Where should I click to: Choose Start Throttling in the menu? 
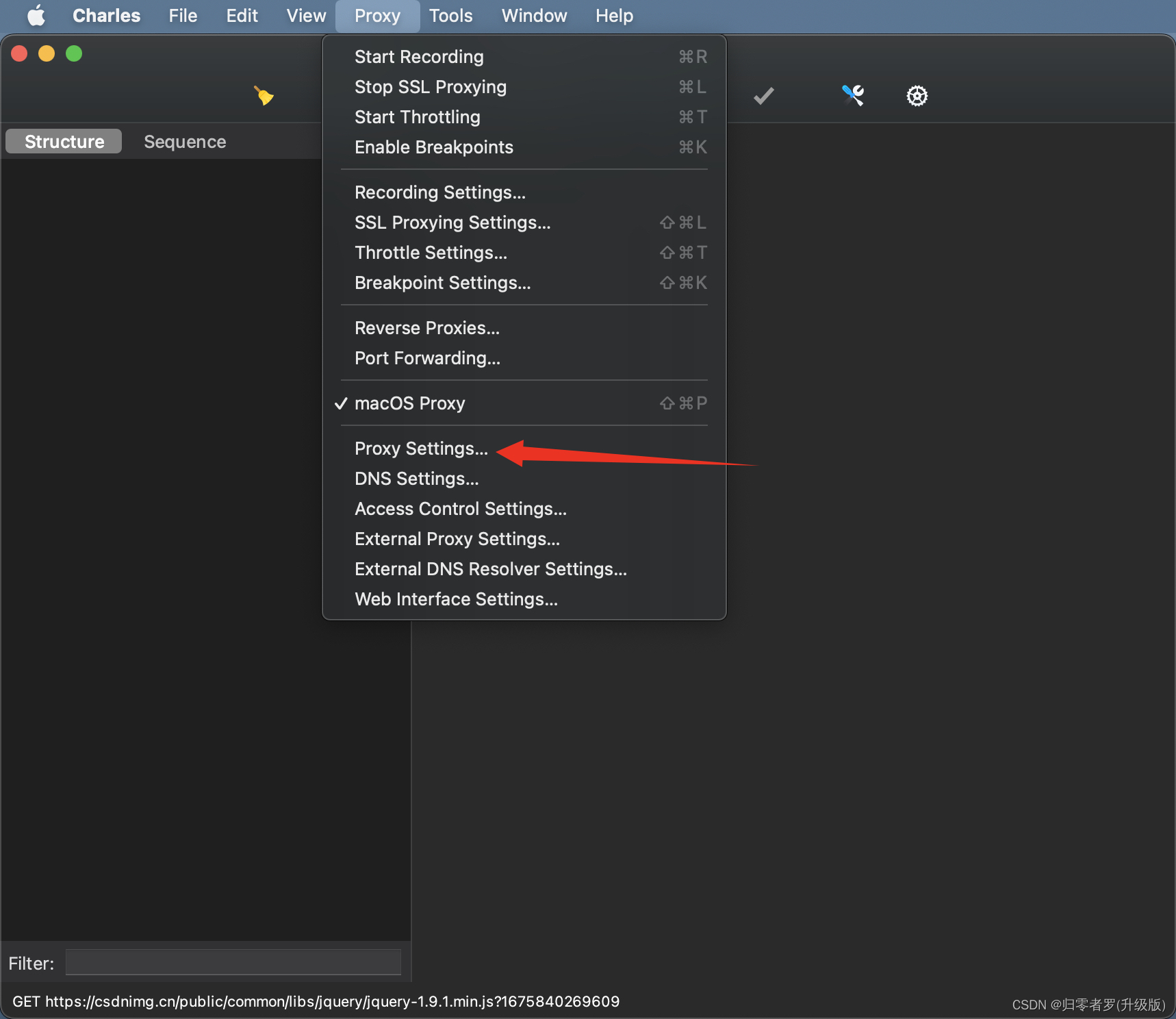pyautogui.click(x=524, y=117)
